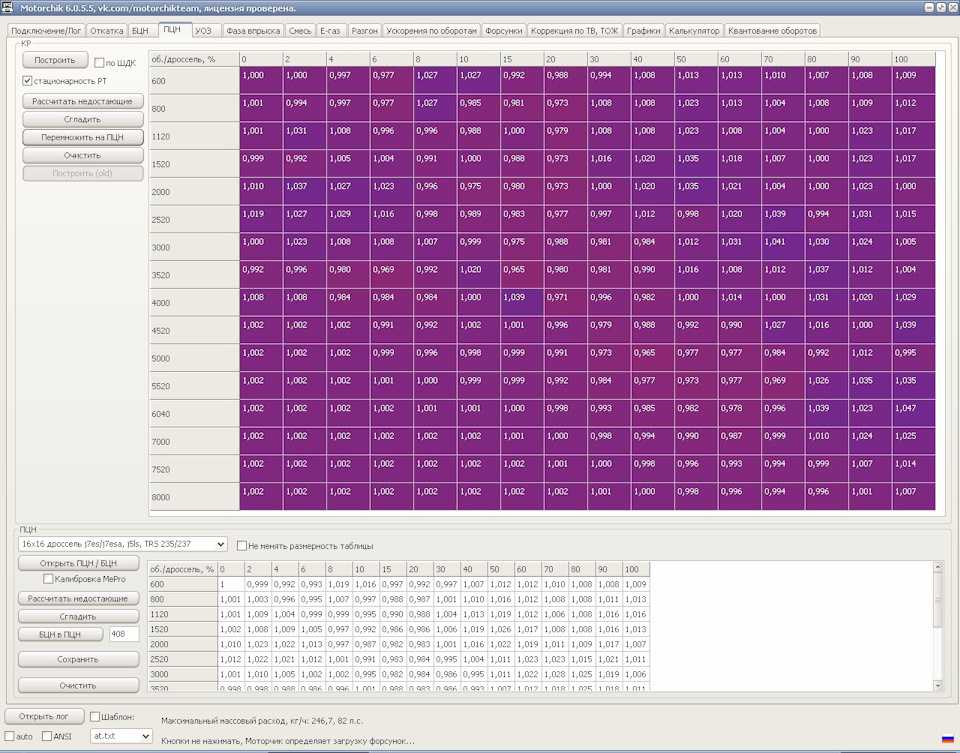Screen dimensions: 960x753
Task: Select the 'БЦН' tab
Action: [x=140, y=31]
